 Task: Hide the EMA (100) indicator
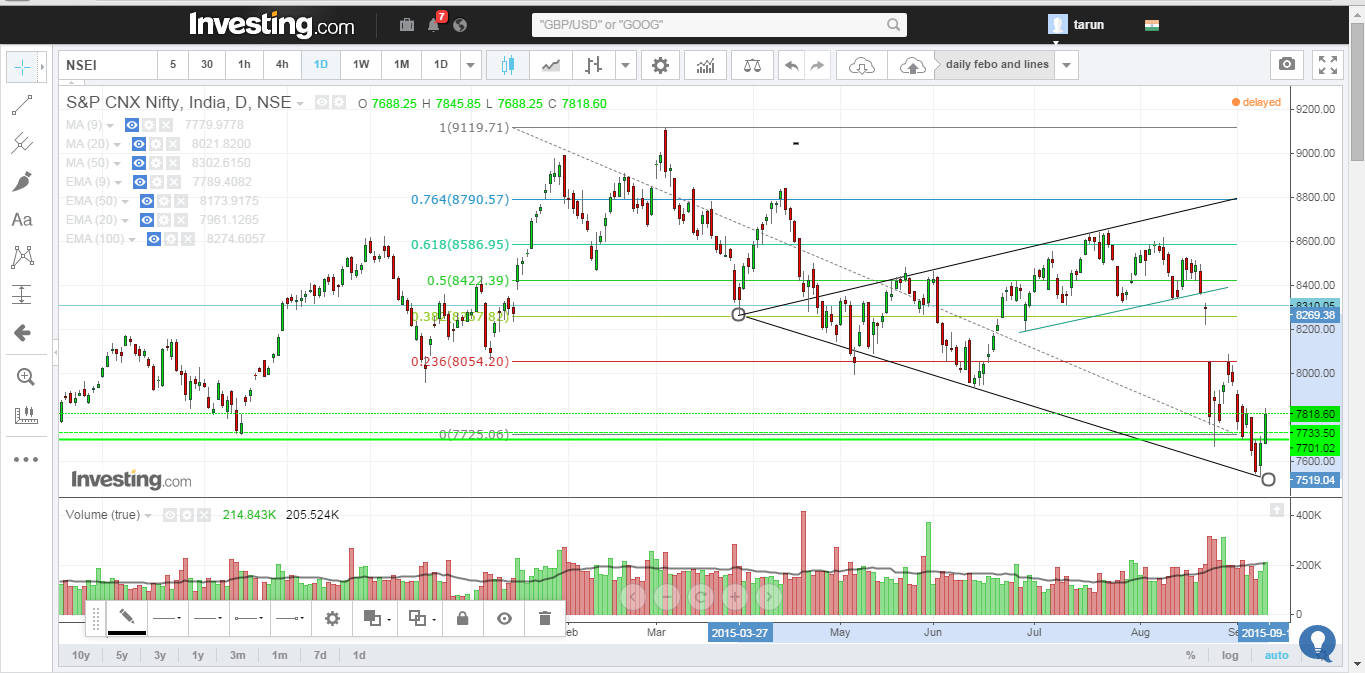click(154, 239)
